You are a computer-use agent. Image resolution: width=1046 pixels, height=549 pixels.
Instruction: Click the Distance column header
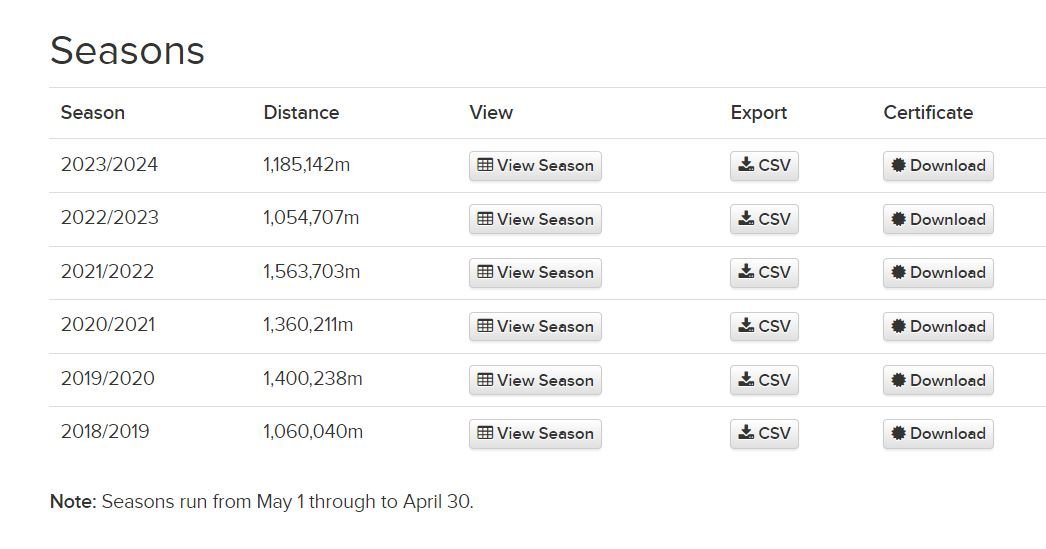point(301,113)
